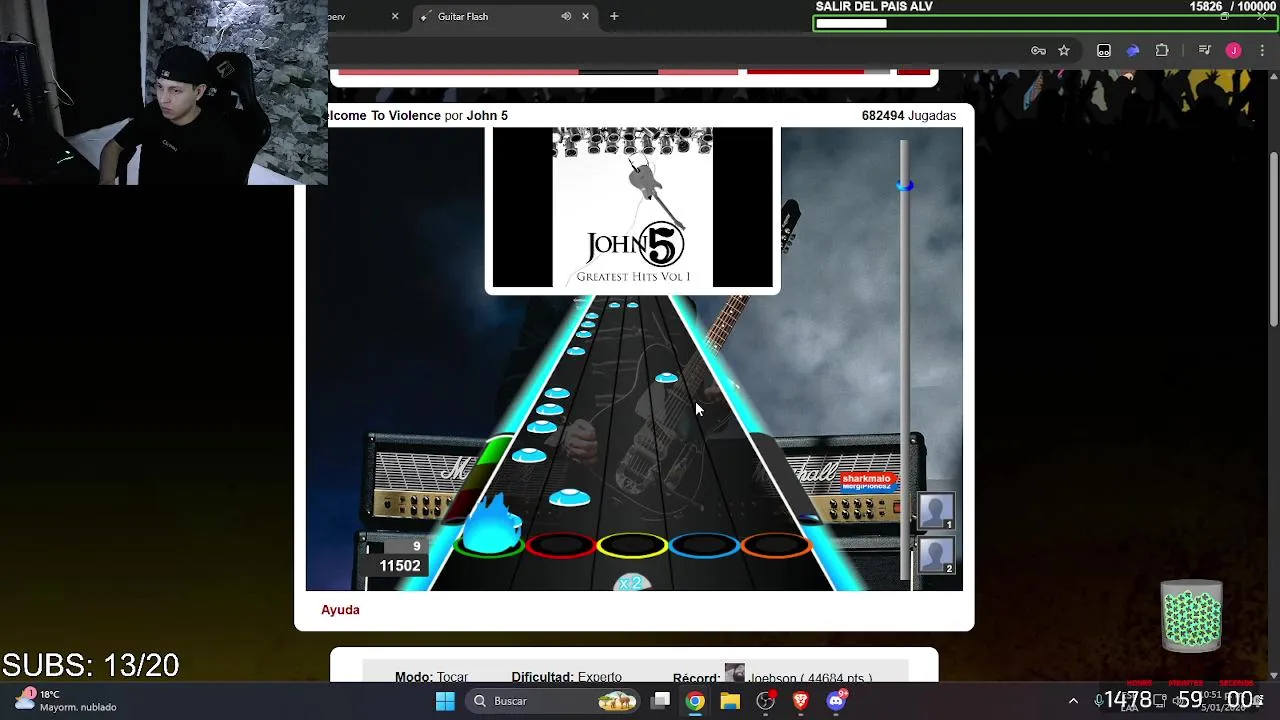Viewport: 1280px width, 720px height.
Task: Open Task View on the taskbar
Action: point(660,701)
